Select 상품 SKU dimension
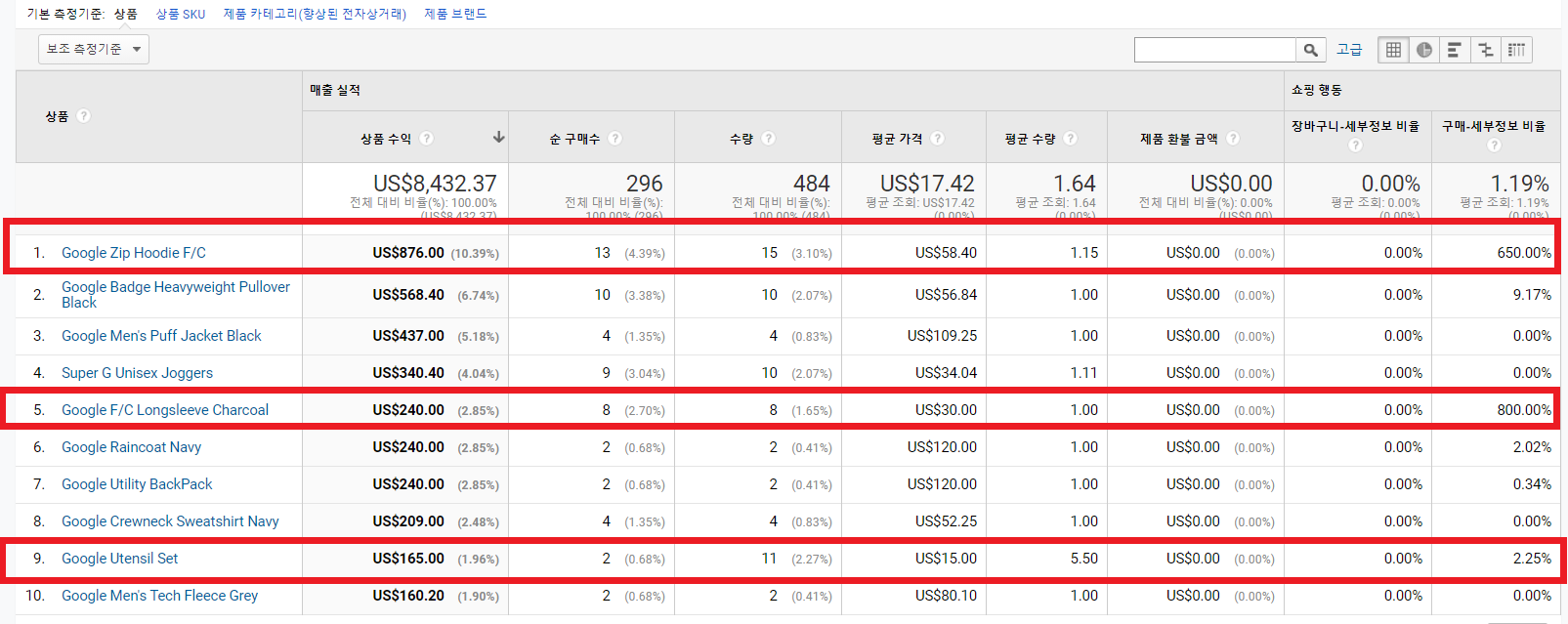The width and height of the screenshot is (1568, 624). tap(181, 14)
